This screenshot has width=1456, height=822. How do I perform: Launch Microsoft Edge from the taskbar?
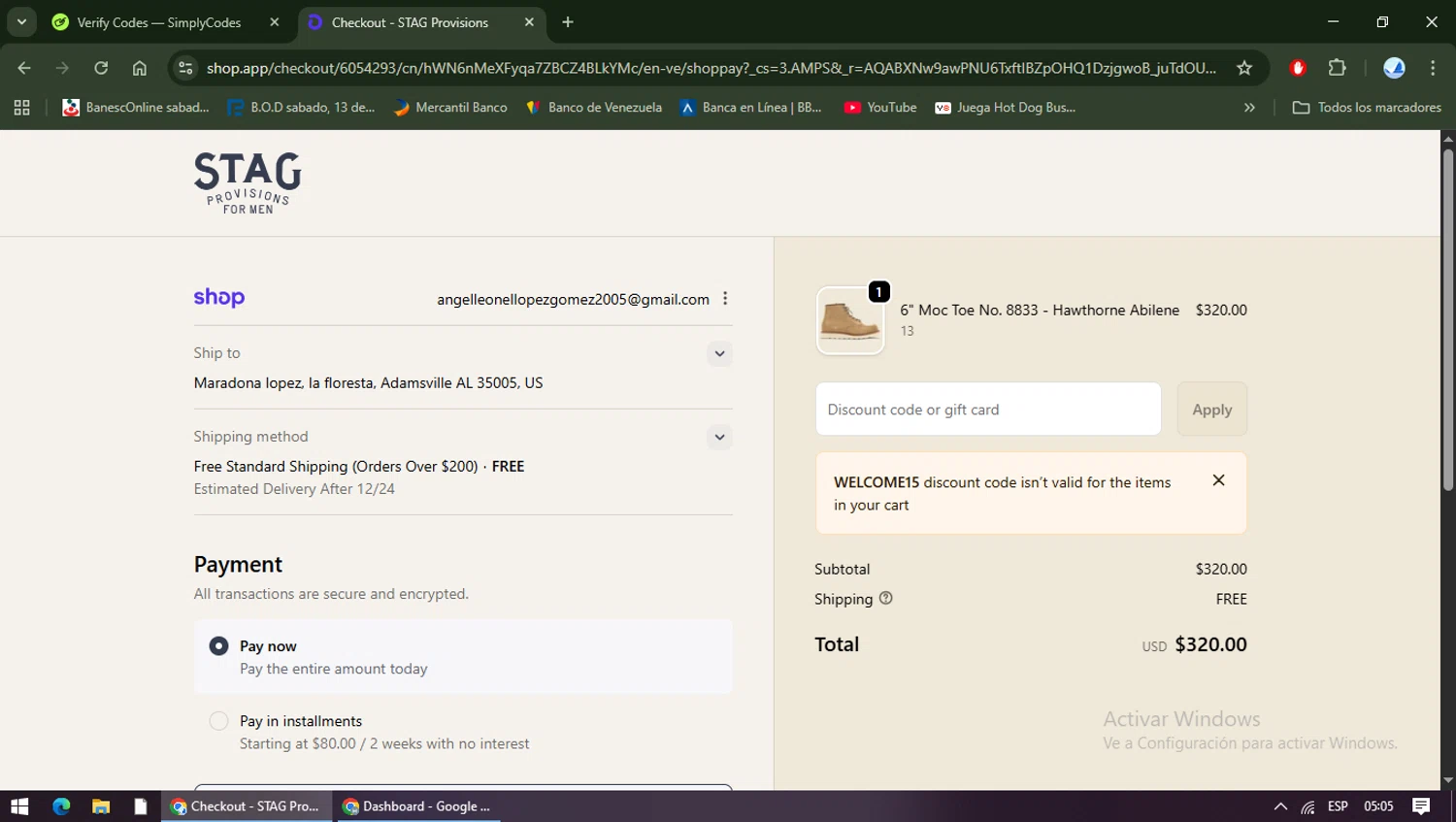[61, 806]
